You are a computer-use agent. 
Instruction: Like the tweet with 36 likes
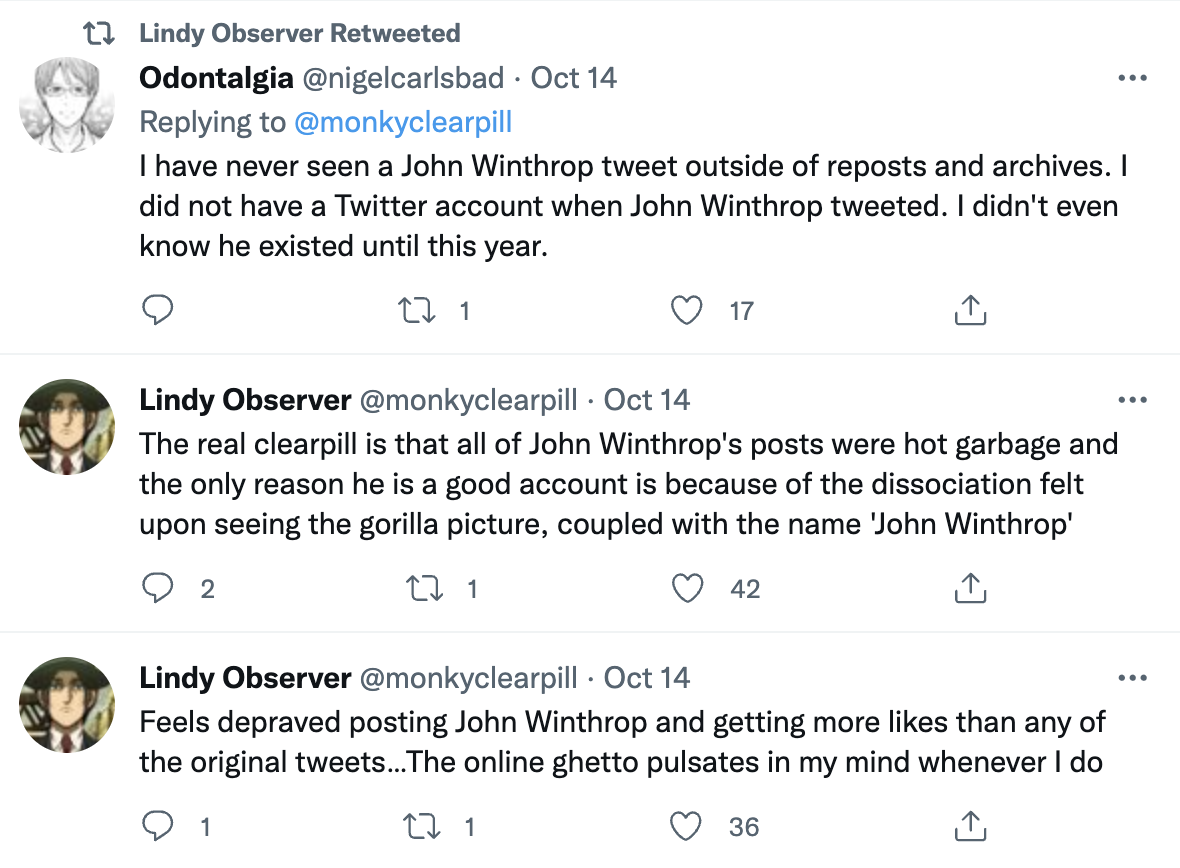tap(686, 827)
